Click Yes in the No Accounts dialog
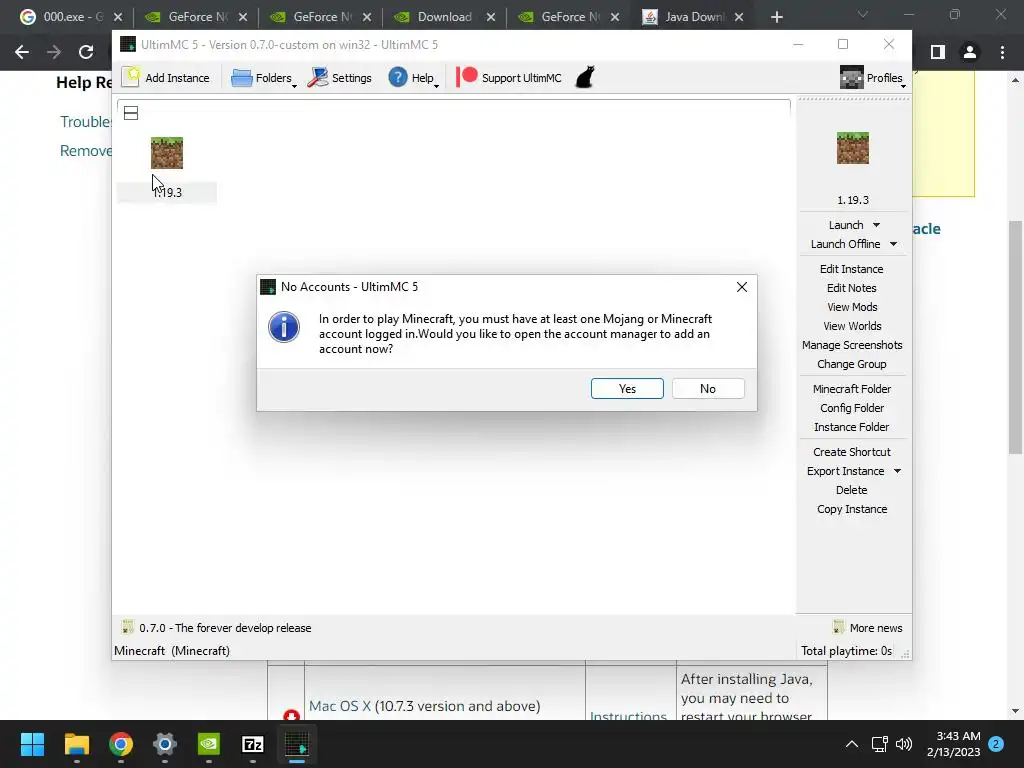Screen dimensions: 1024x768 tap(627, 389)
